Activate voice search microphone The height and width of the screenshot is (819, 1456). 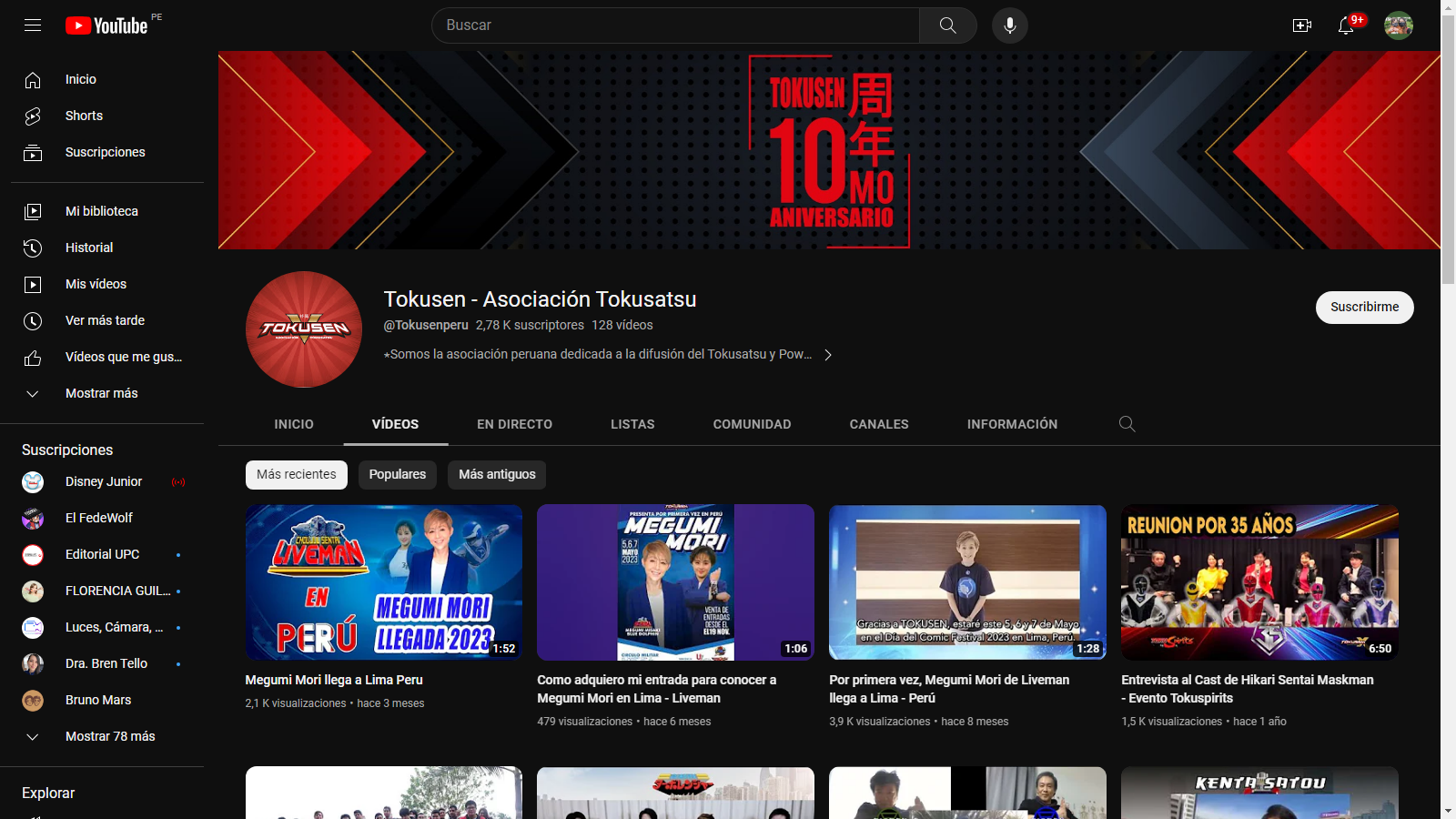[x=1010, y=25]
